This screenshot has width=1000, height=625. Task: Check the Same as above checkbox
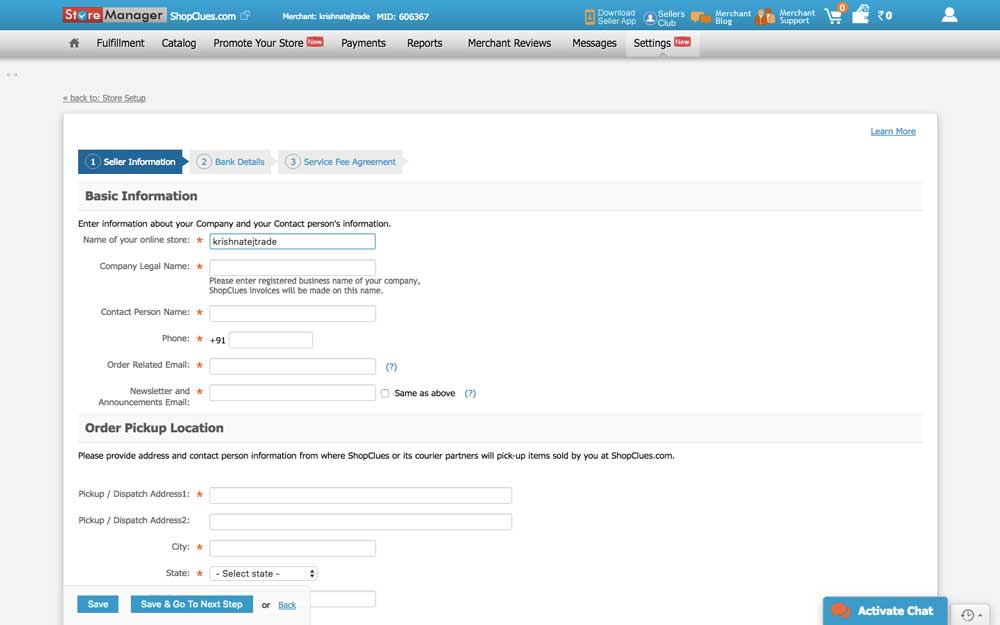tap(385, 393)
